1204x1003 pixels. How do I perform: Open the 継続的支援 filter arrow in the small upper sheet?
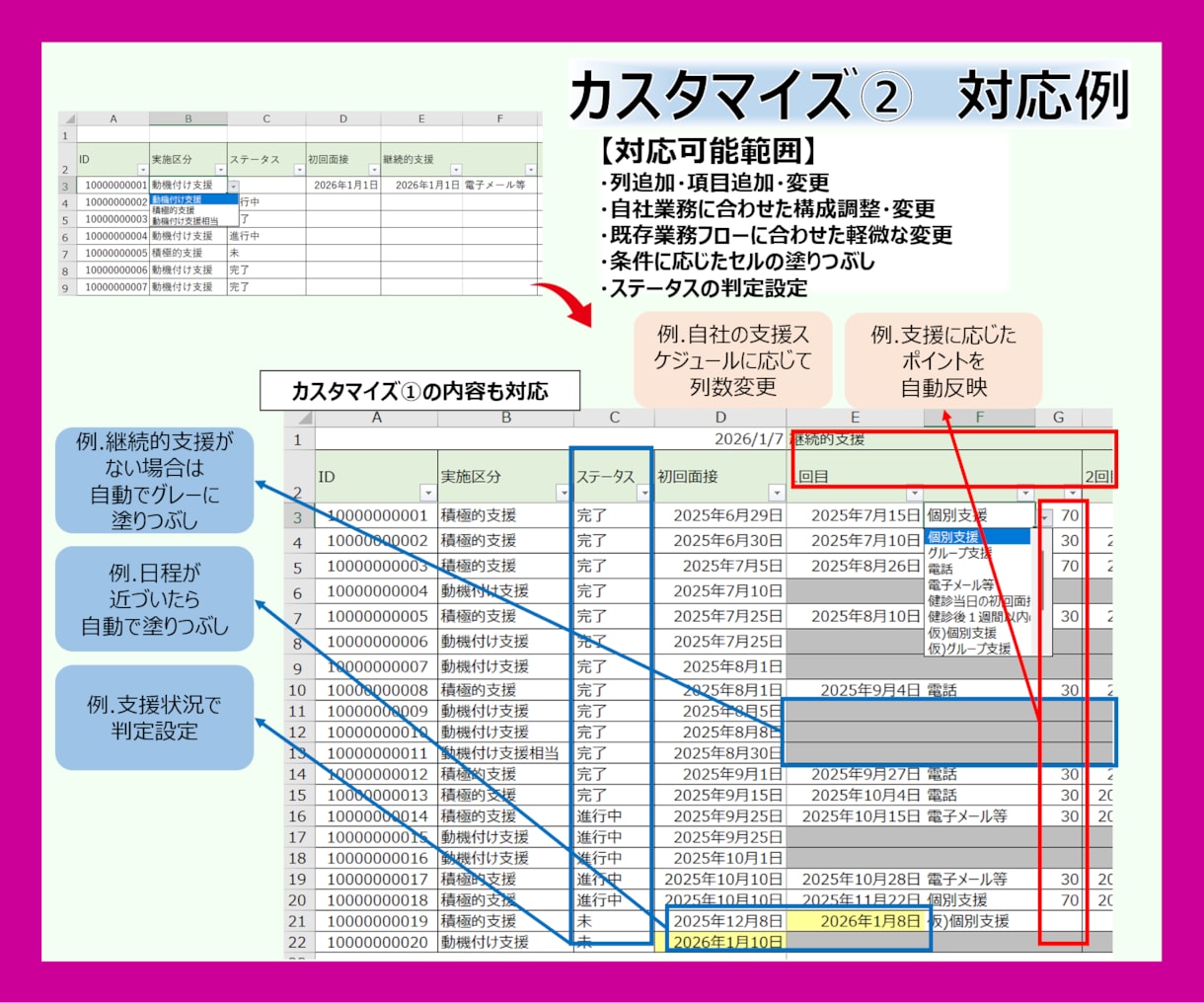pyautogui.click(x=455, y=170)
